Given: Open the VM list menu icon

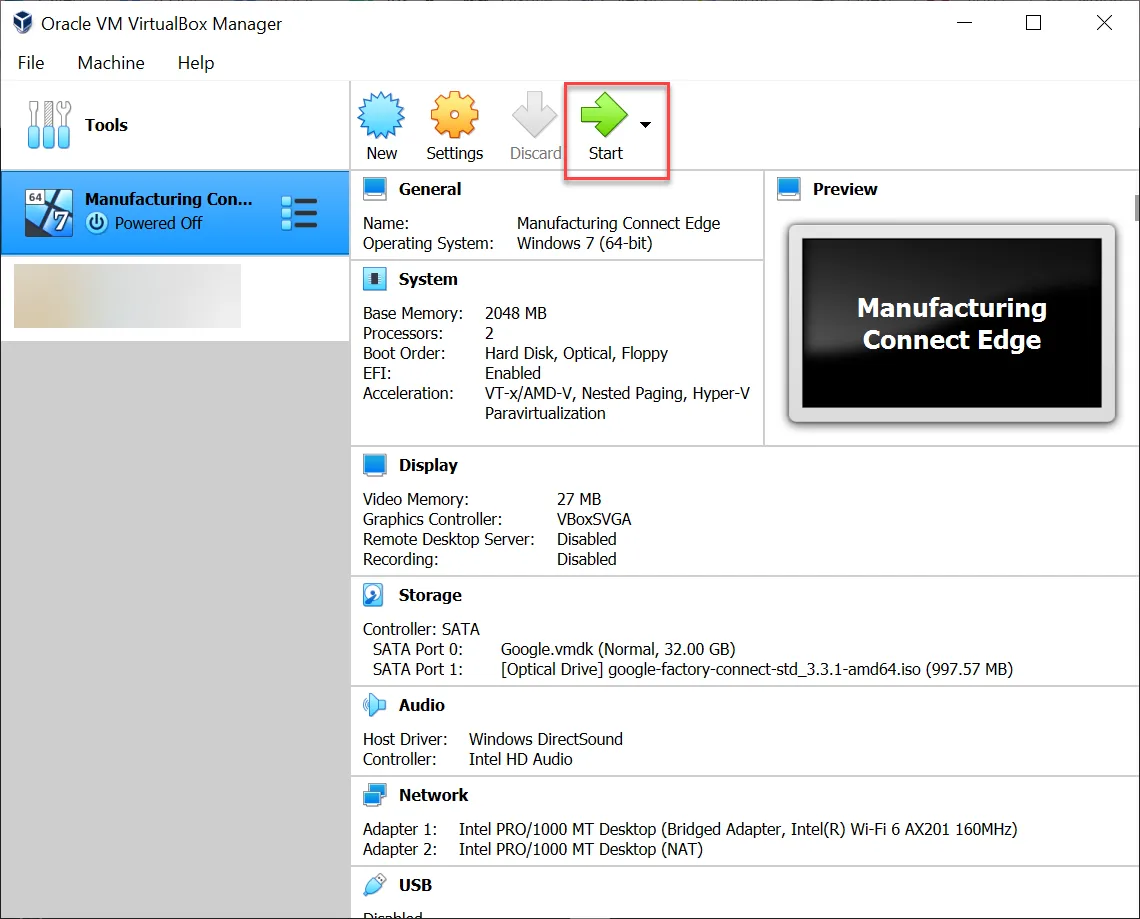Looking at the screenshot, I should tap(299, 214).
